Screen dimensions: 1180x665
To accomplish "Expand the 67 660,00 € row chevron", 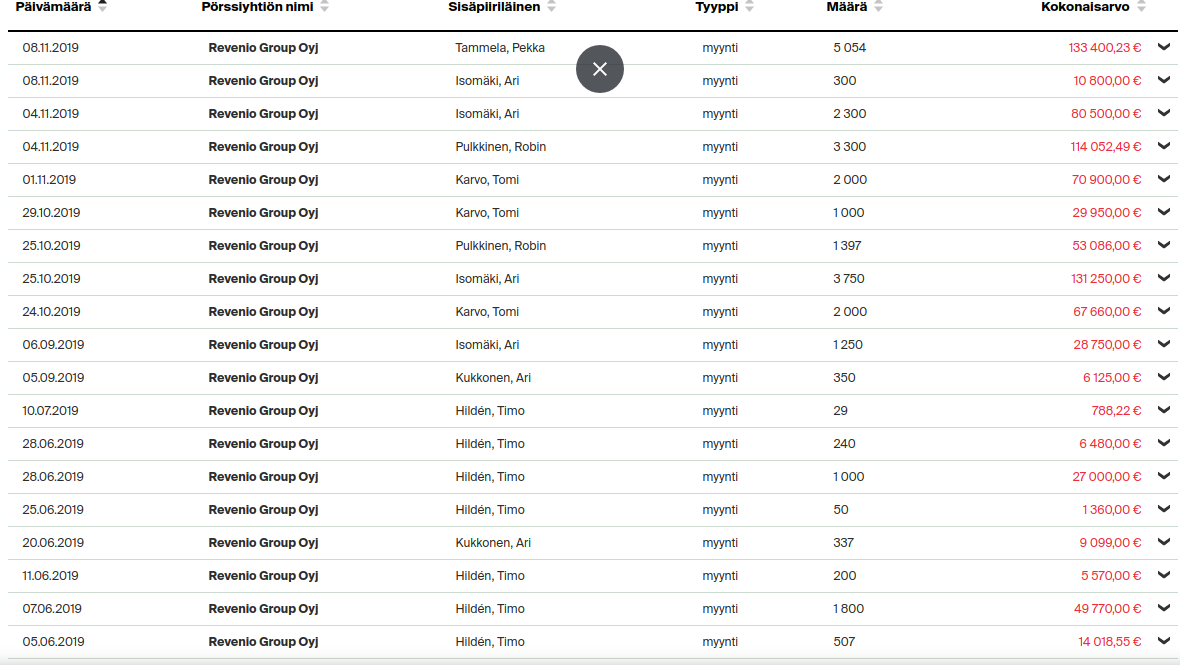I will click(1164, 311).
